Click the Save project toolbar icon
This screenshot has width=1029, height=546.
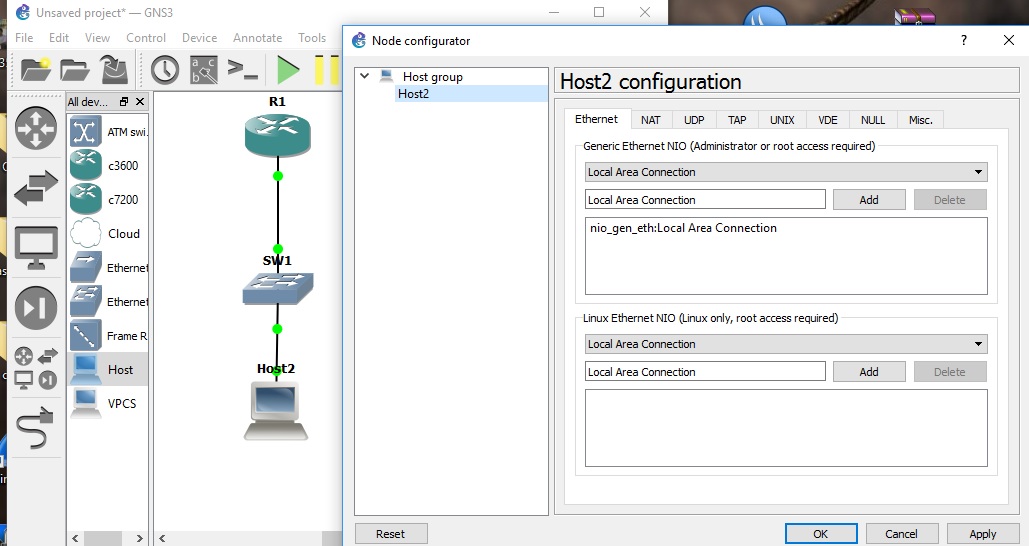click(x=114, y=70)
